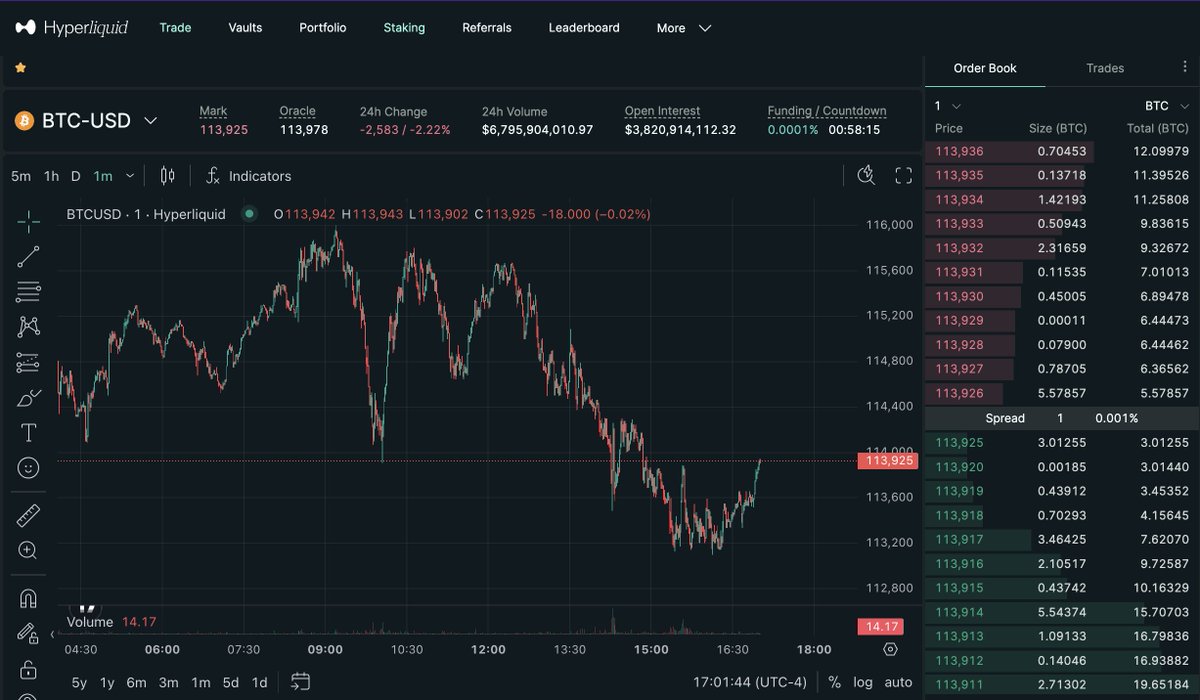Screen dimensions: 1200x700
Task: Set chart range to 6m
Action: (x=136, y=682)
